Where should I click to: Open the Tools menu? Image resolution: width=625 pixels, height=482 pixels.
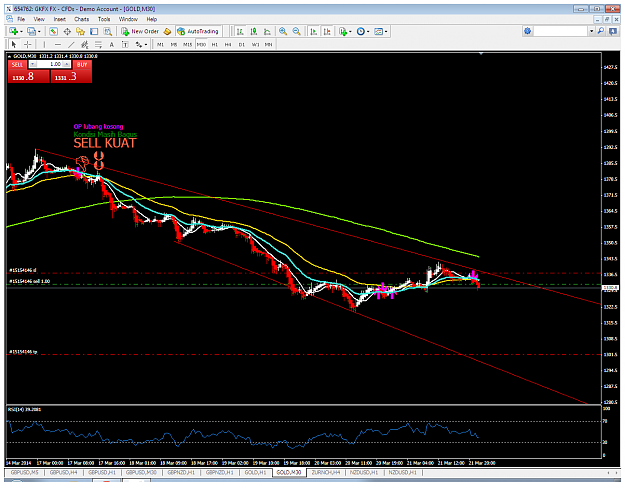point(104,19)
